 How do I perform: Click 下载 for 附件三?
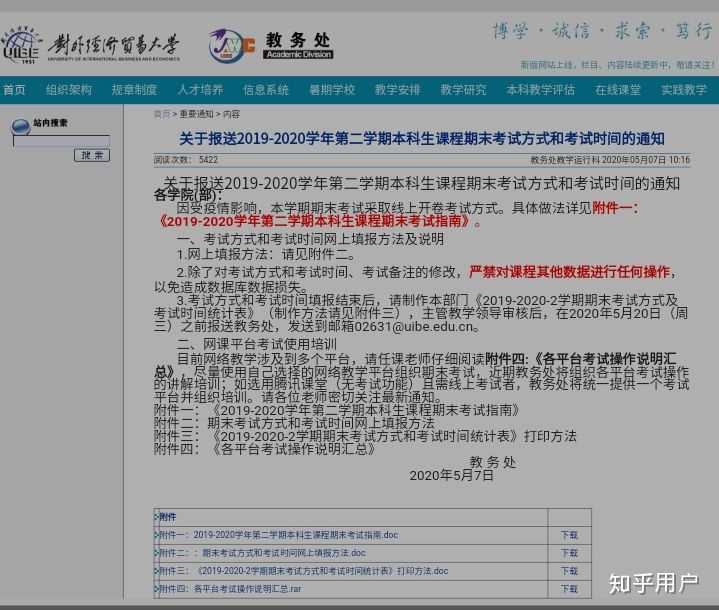point(569,571)
